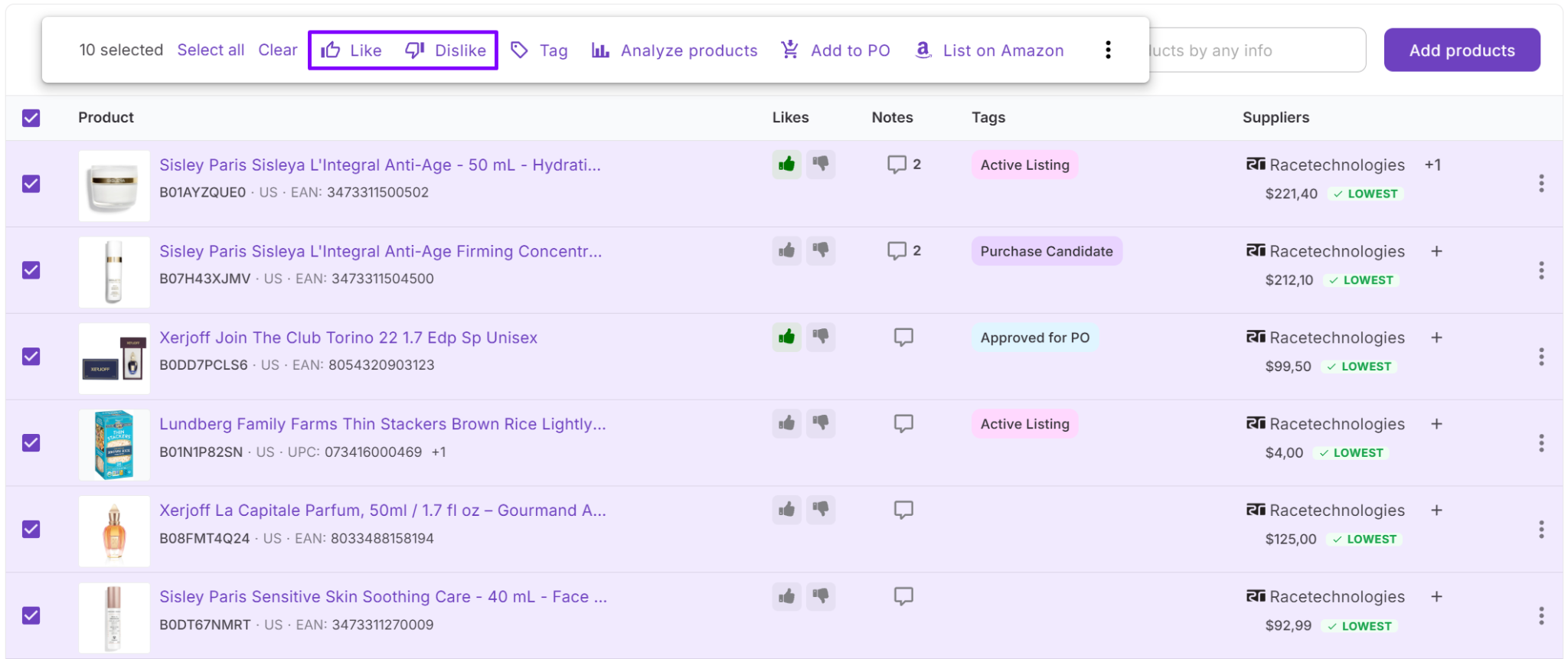1568x659 pixels.
Task: Add supplier for Xerjoff La Capitale
Action: (1436, 511)
